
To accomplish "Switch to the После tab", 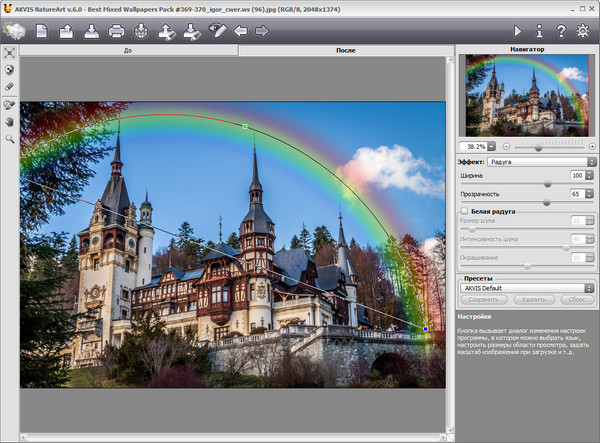I will pos(346,49).
